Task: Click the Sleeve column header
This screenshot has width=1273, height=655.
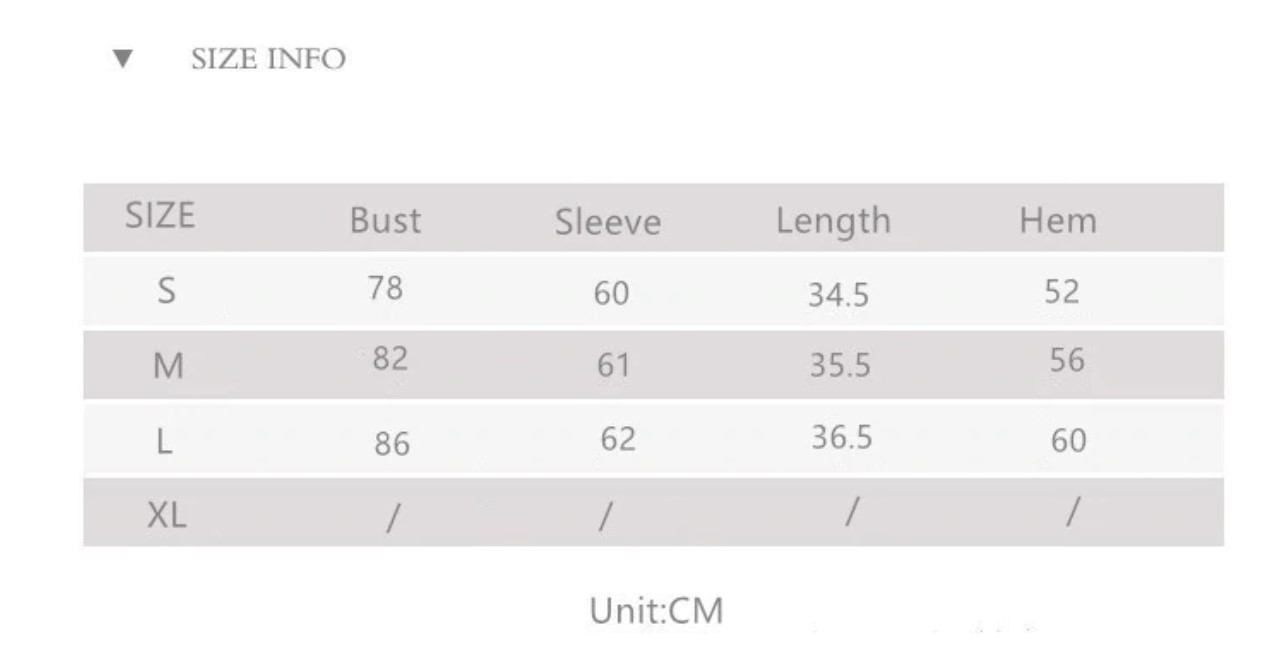Action: coord(608,223)
